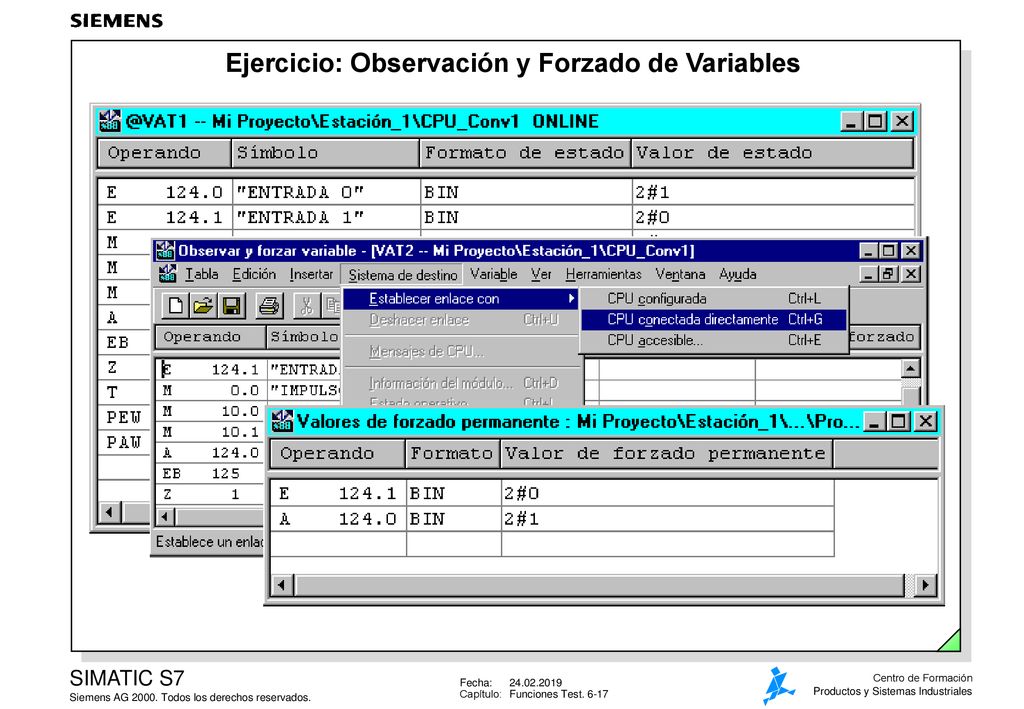Click left scroll arrow in VAT2 window
1024x709 pixels.
[x=165, y=517]
